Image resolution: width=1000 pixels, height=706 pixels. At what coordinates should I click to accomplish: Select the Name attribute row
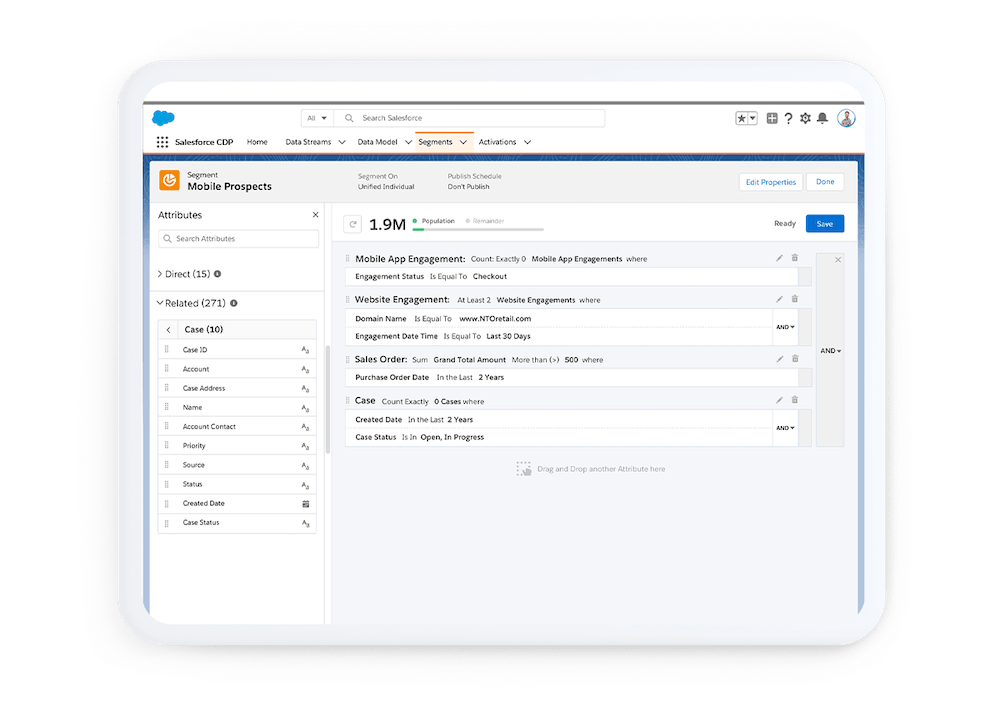(x=237, y=408)
